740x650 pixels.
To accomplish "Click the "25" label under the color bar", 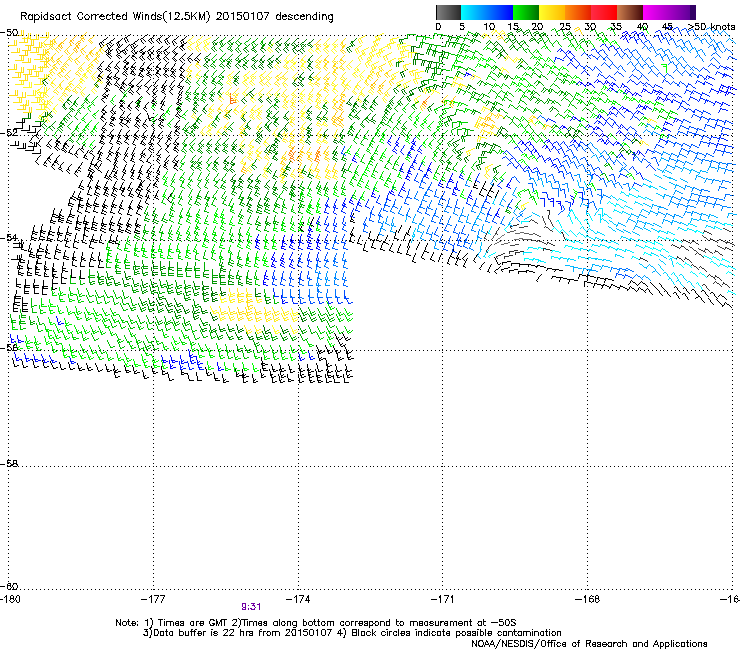I will (x=565, y=26).
